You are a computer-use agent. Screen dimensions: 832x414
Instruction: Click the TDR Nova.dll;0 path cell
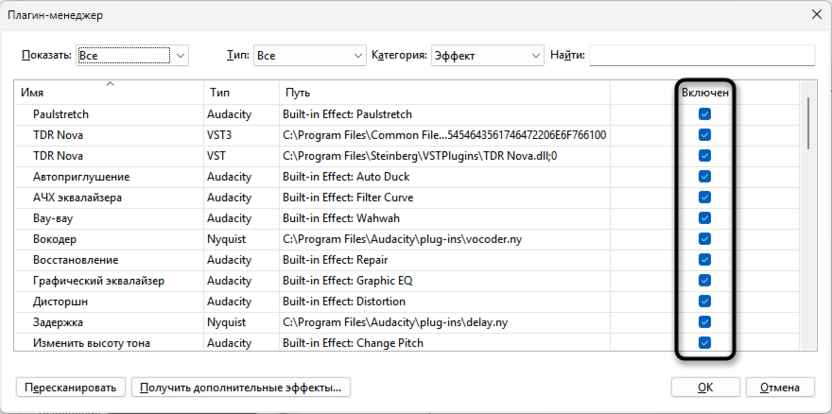coord(422,156)
